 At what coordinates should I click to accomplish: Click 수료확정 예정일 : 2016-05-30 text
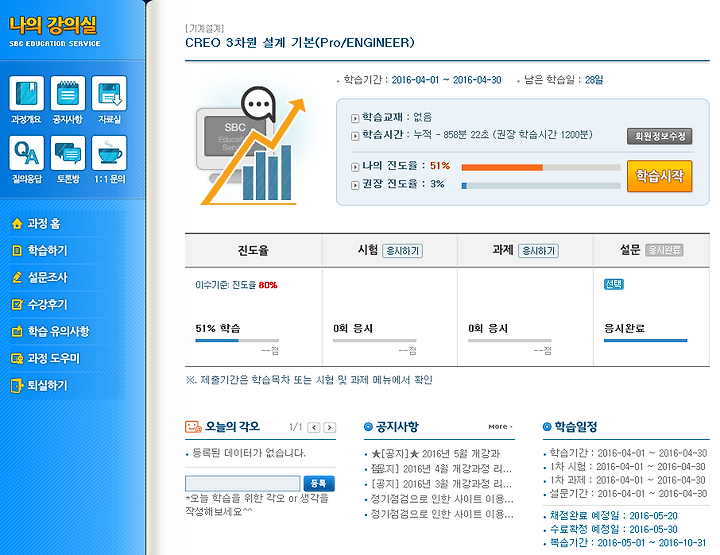point(613,529)
